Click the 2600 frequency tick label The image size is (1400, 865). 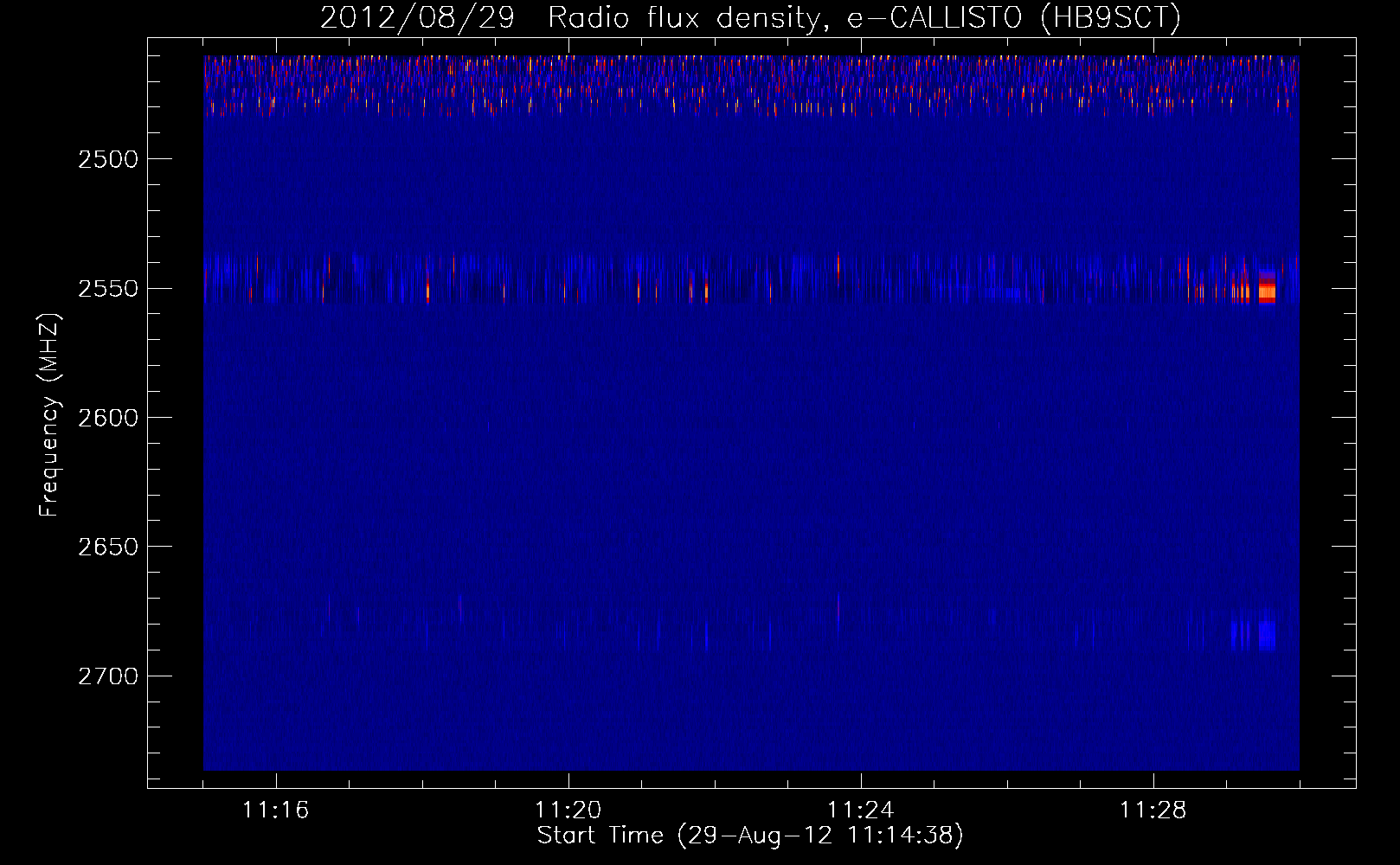click(108, 418)
